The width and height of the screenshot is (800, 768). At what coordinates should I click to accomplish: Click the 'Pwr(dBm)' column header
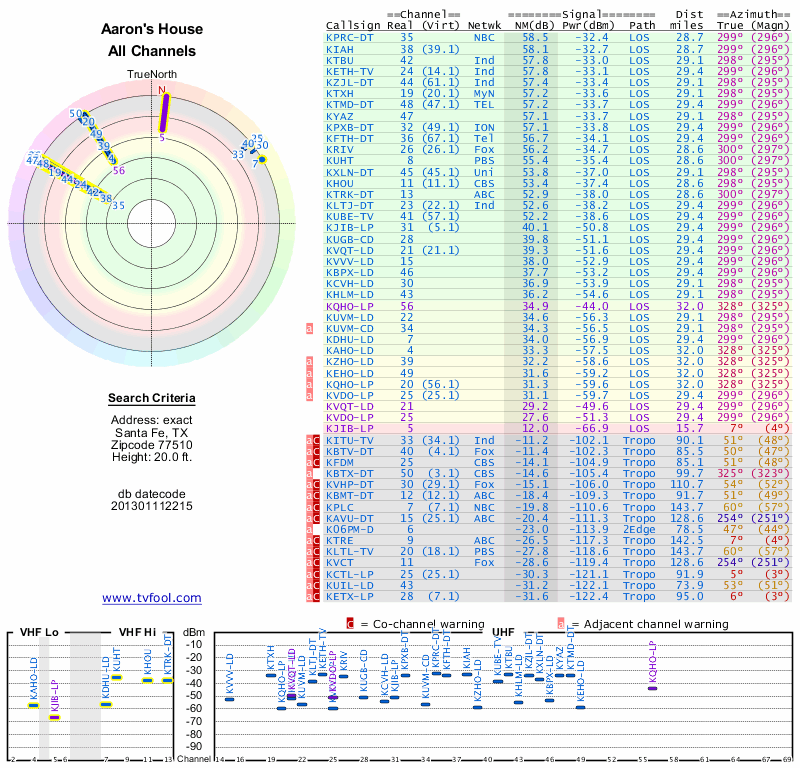click(588, 26)
